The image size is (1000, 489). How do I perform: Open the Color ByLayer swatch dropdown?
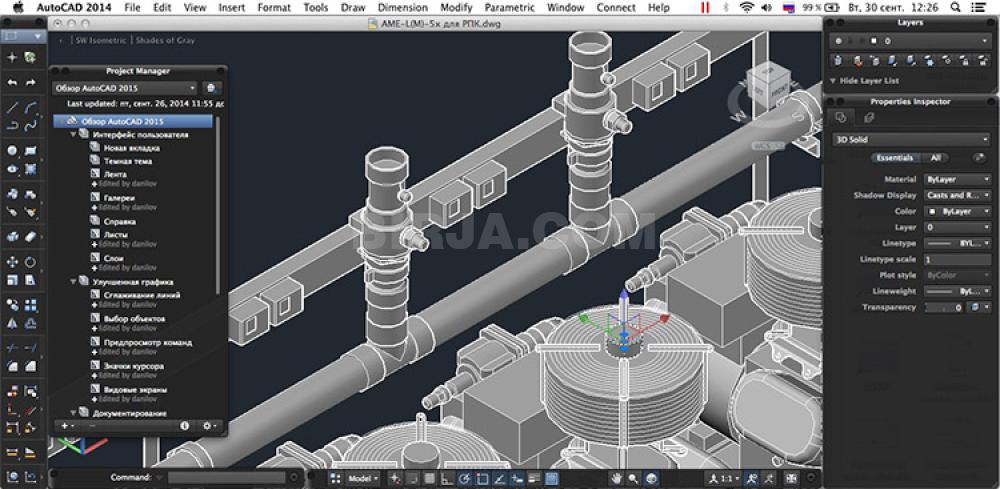(x=958, y=212)
